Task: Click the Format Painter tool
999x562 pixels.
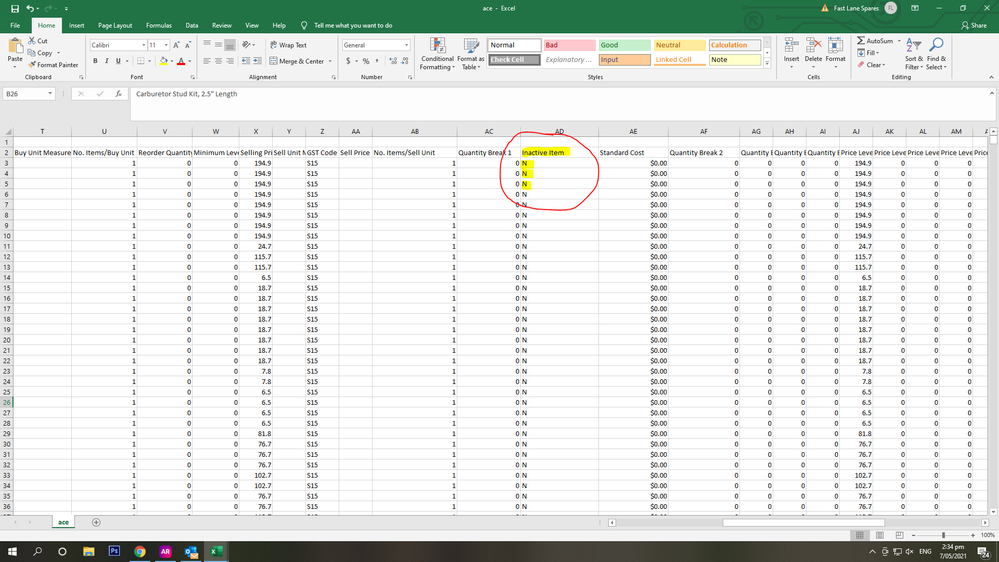Action: 57,65
